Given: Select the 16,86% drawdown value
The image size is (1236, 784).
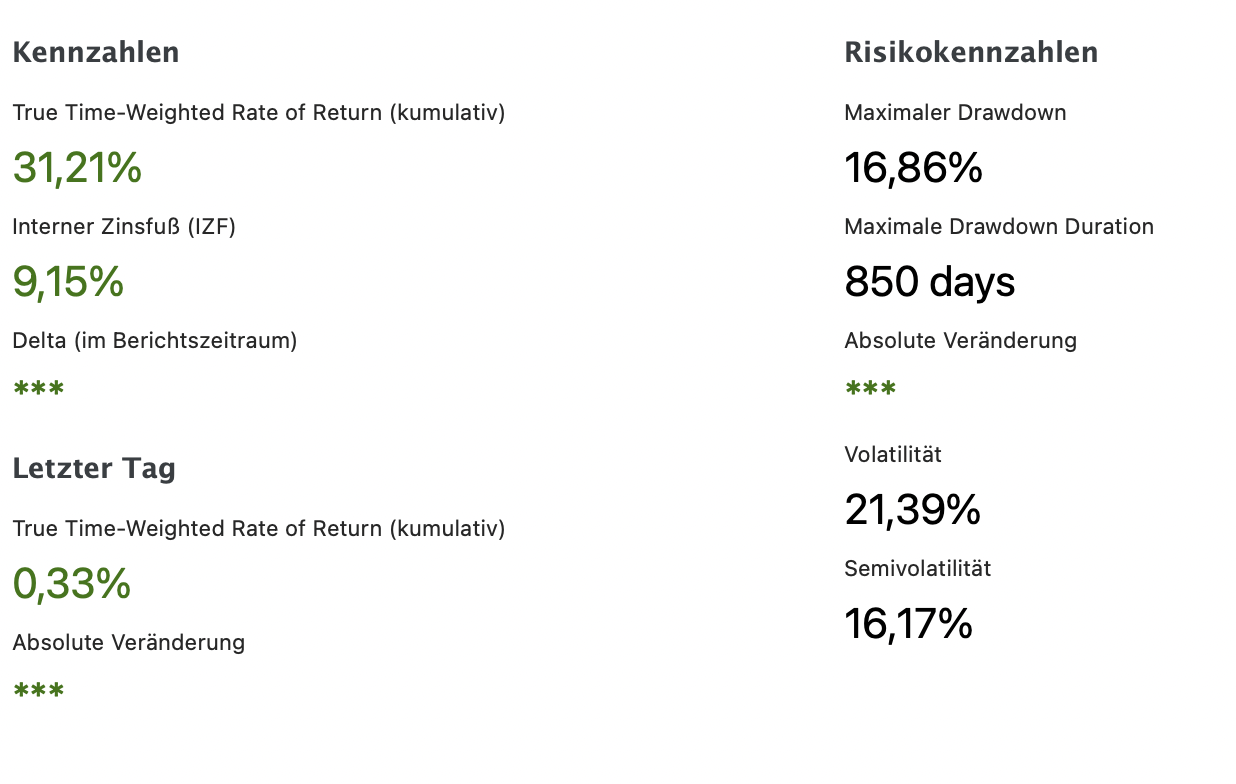Looking at the screenshot, I should click(x=913, y=168).
